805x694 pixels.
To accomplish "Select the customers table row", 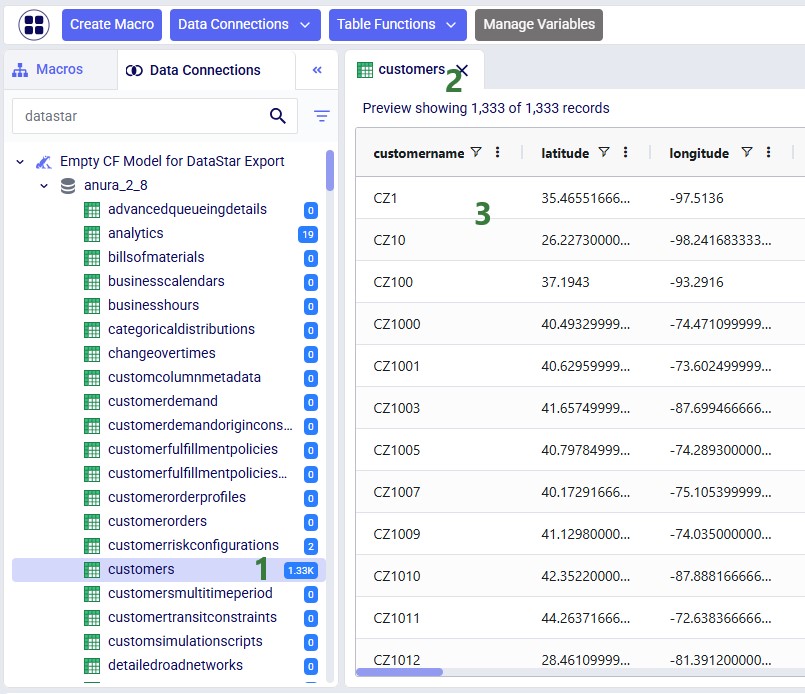I will coord(168,570).
